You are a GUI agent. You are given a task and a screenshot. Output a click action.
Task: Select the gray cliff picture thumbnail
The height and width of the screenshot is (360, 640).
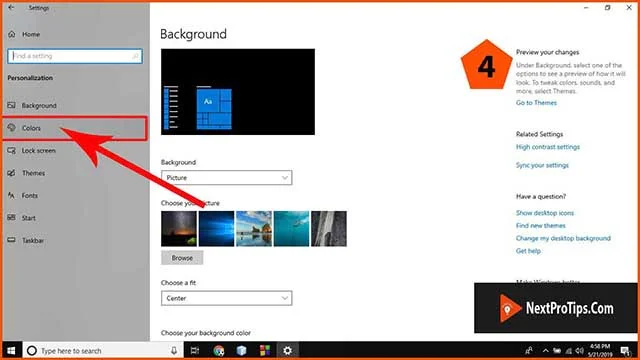point(329,229)
